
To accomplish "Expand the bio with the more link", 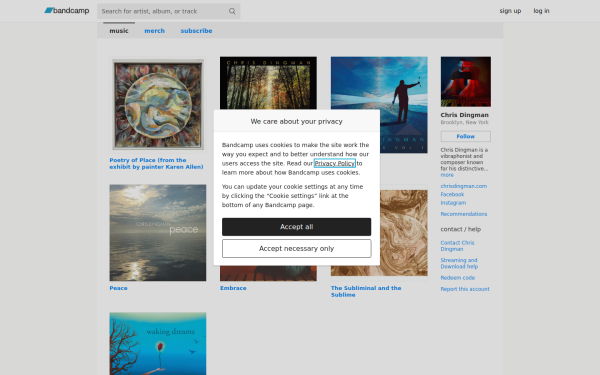I will pos(447,175).
